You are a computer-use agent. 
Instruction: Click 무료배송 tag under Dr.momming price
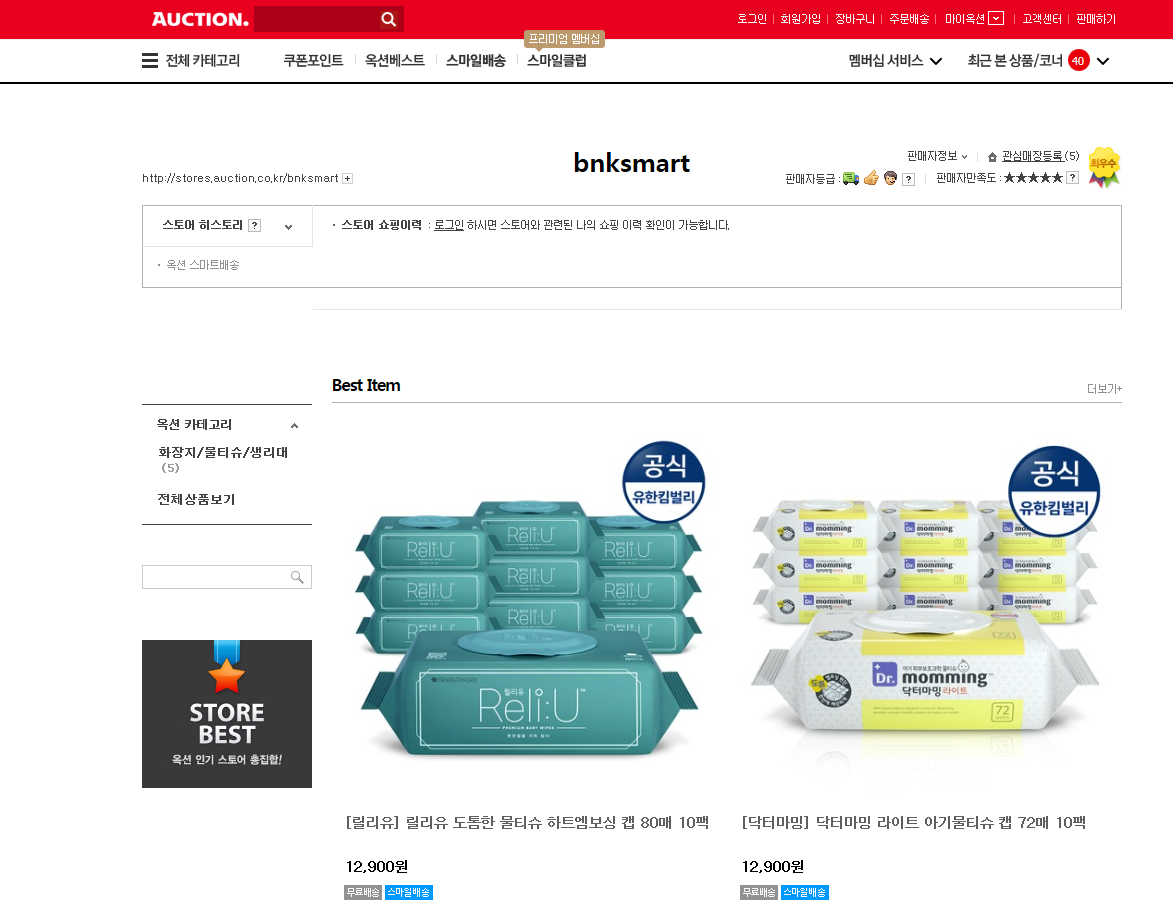click(759, 893)
